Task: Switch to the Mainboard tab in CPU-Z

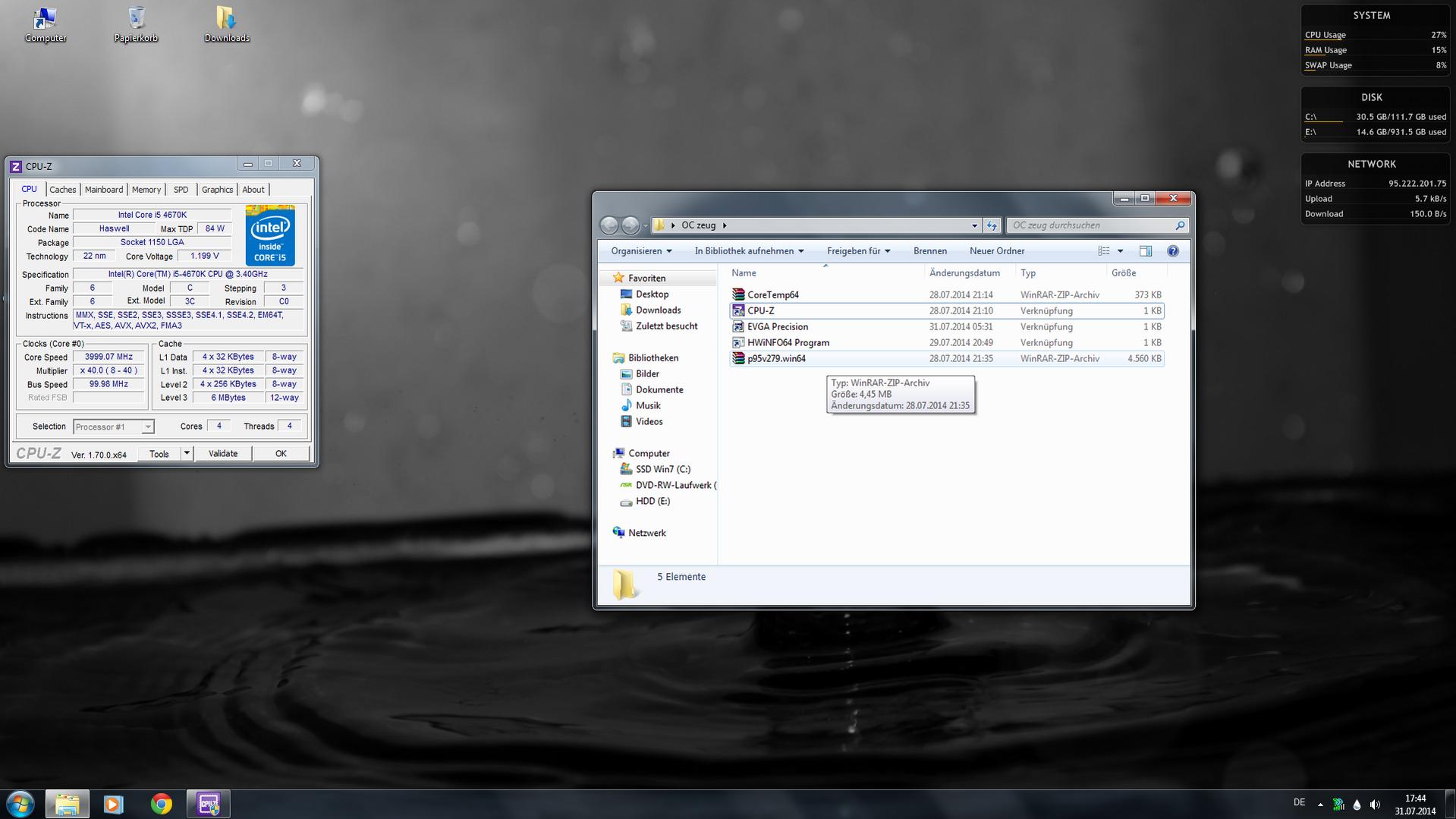Action: (104, 190)
